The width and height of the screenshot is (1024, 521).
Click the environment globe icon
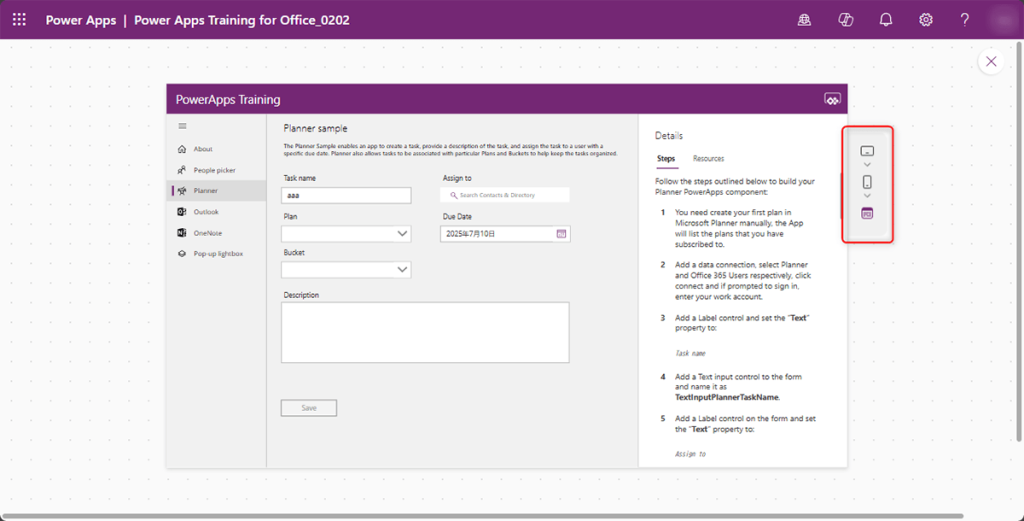coord(804,20)
